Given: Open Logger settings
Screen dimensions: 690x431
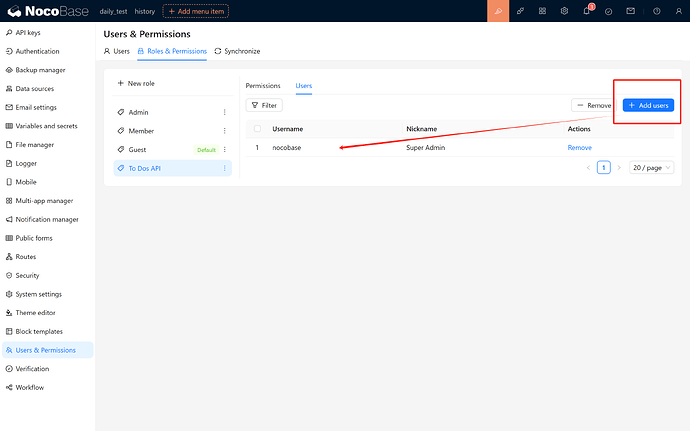Looking at the screenshot, I should click(48, 163).
